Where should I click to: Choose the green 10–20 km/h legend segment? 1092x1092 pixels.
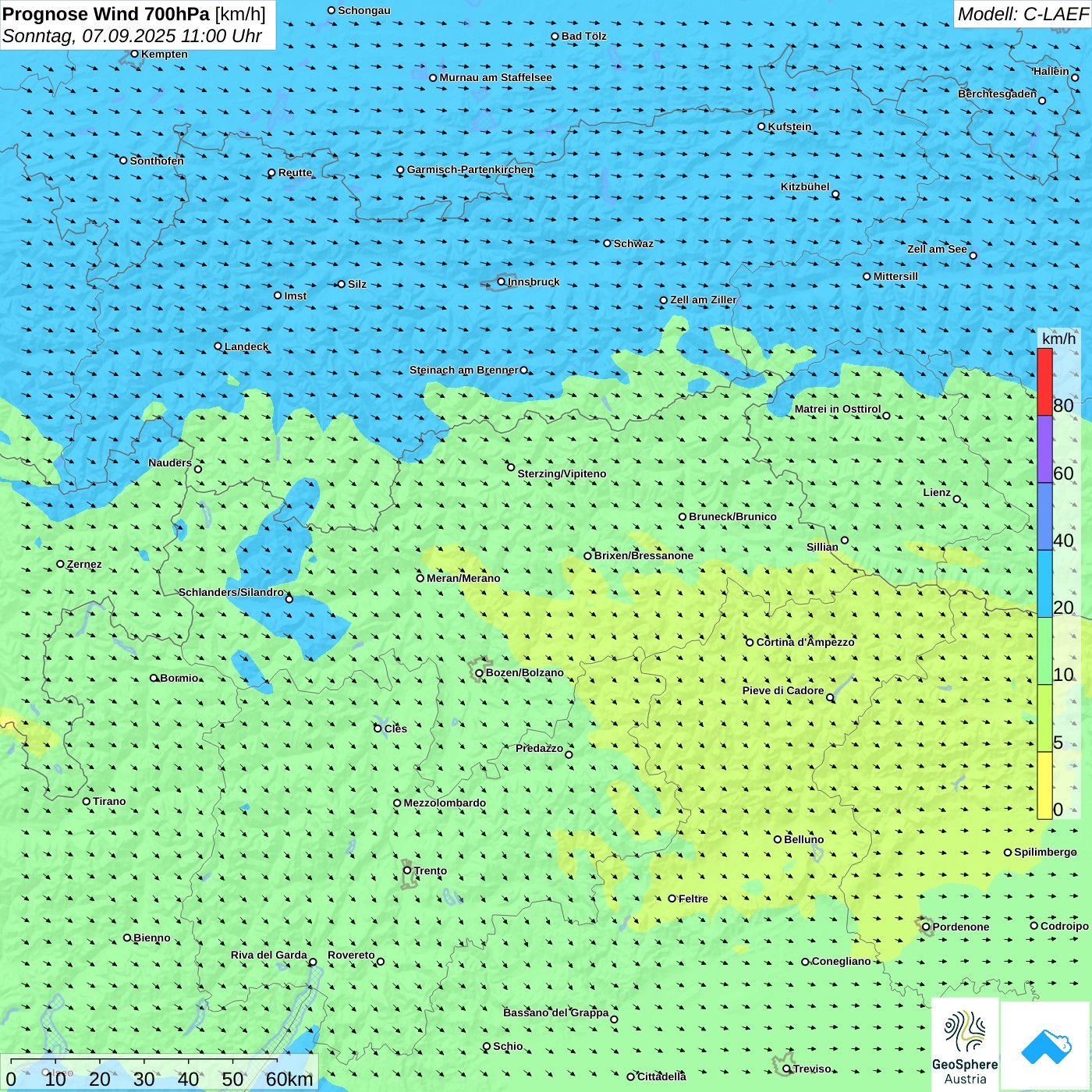click(x=1044, y=651)
